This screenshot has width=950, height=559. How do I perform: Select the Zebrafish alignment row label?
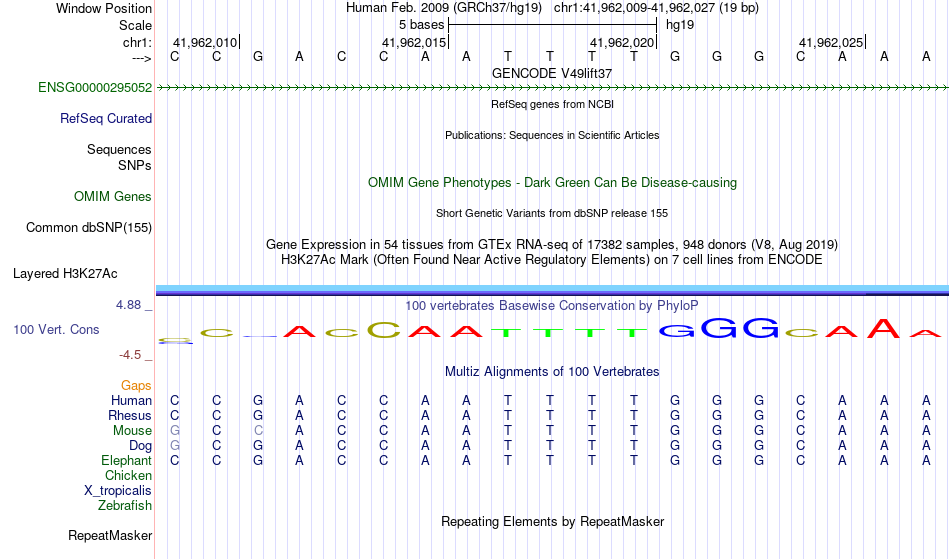click(x=125, y=506)
